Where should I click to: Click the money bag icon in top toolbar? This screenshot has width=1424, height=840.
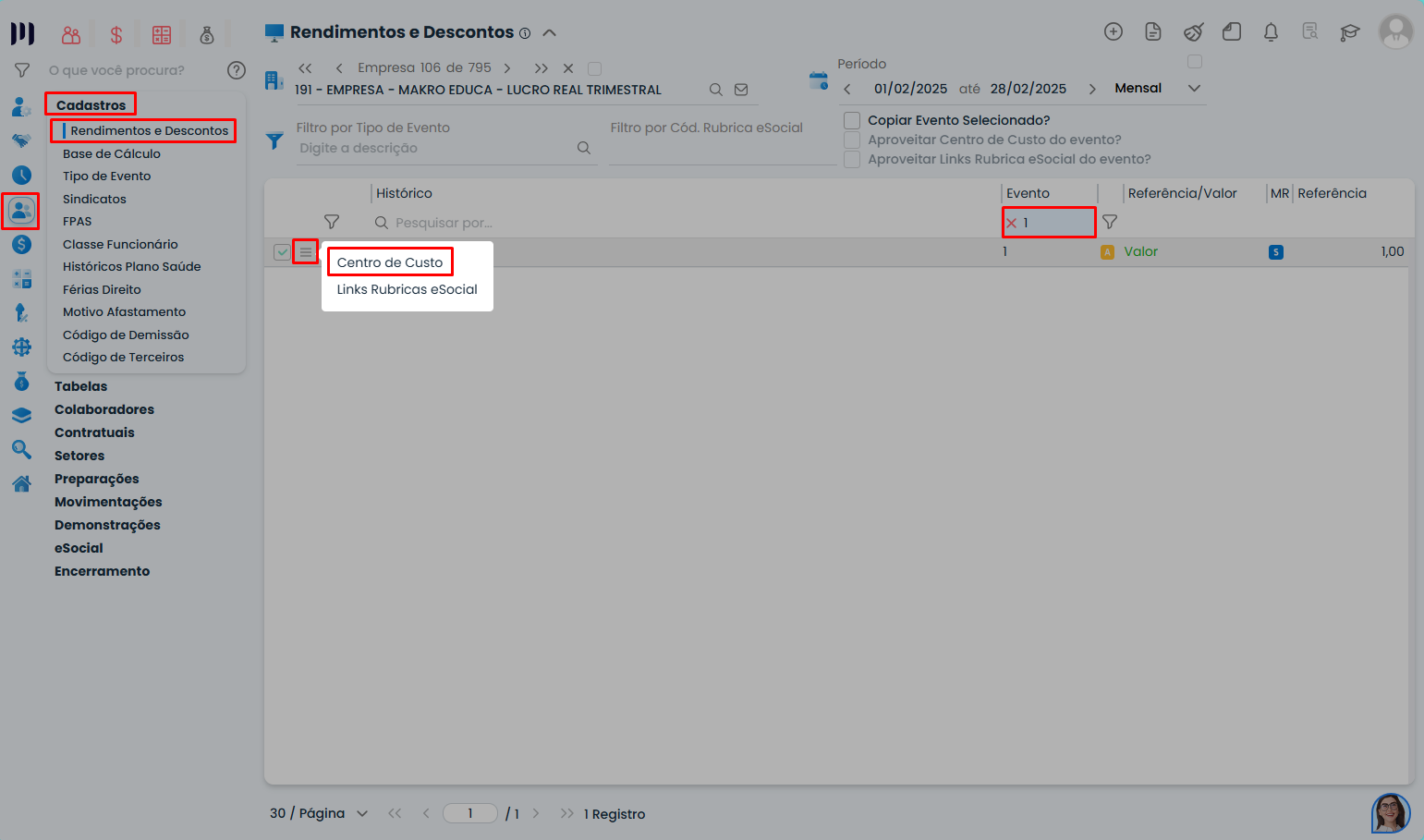coord(207,33)
